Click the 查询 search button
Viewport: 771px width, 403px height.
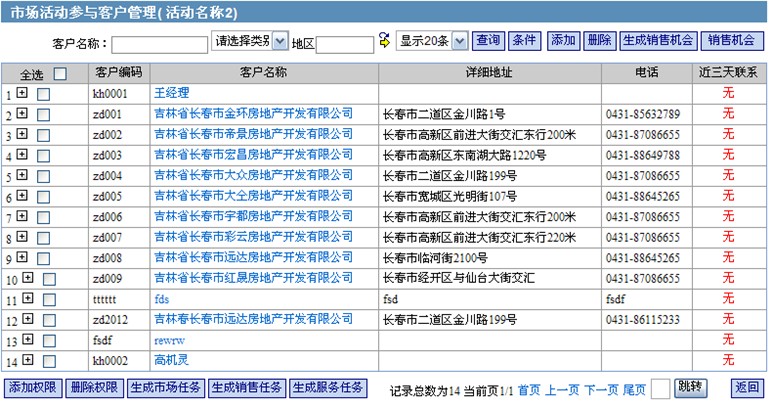487,41
